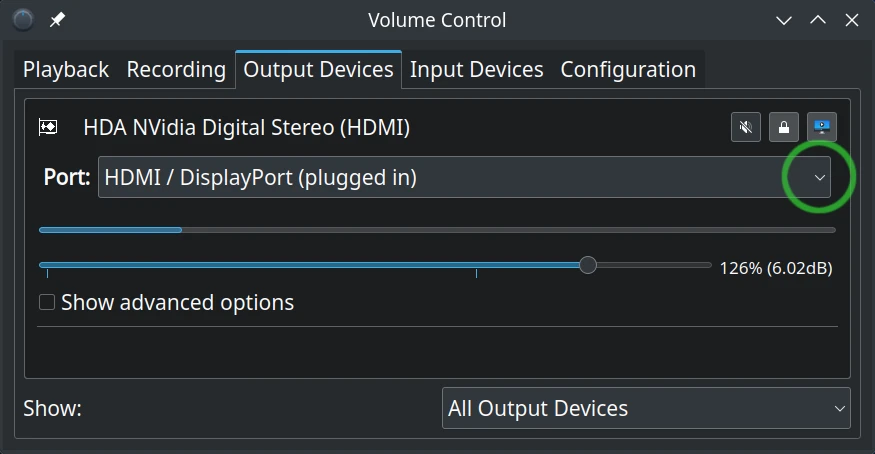875x454 pixels.
Task: Click the 100% mark on volume slider
Action: (476, 273)
